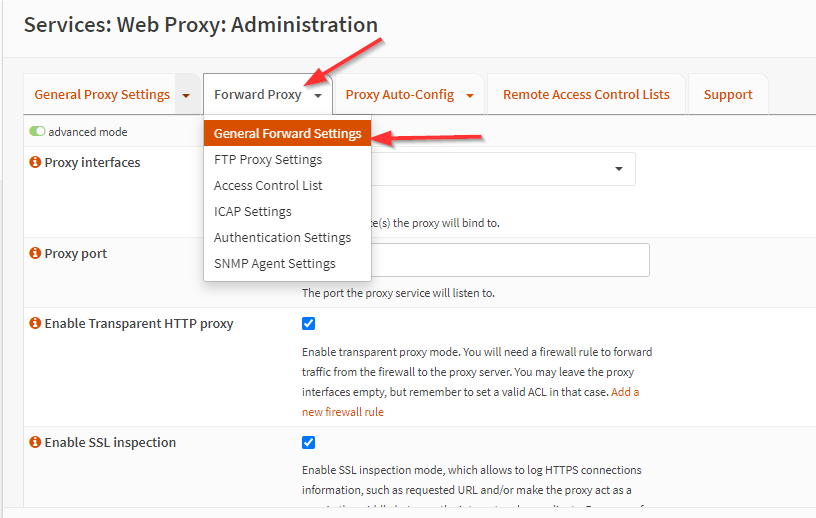
Task: Click info icon for Enable SSL inspection
Action: click(x=35, y=442)
